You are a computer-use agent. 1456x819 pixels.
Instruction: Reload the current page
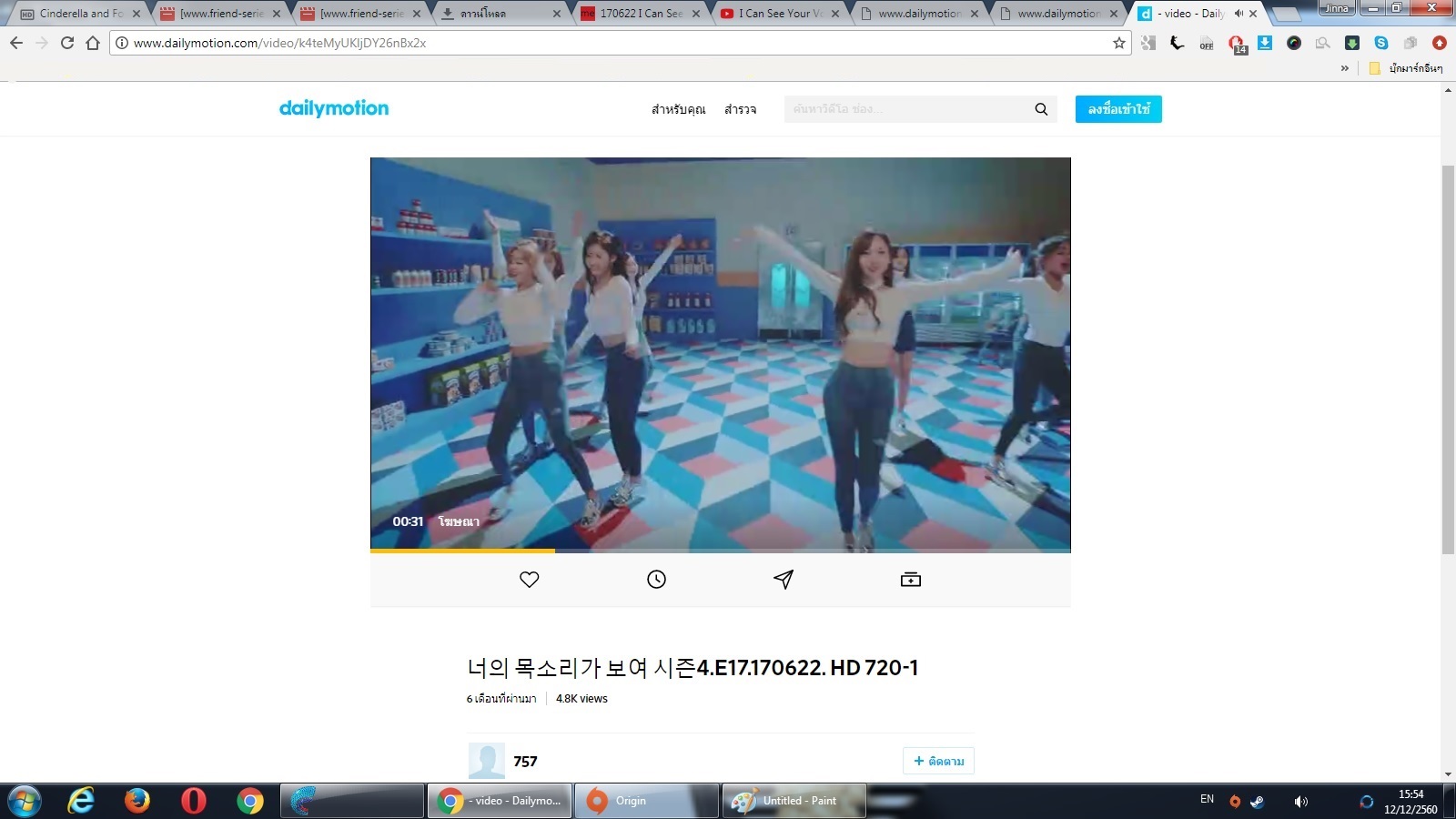(67, 43)
